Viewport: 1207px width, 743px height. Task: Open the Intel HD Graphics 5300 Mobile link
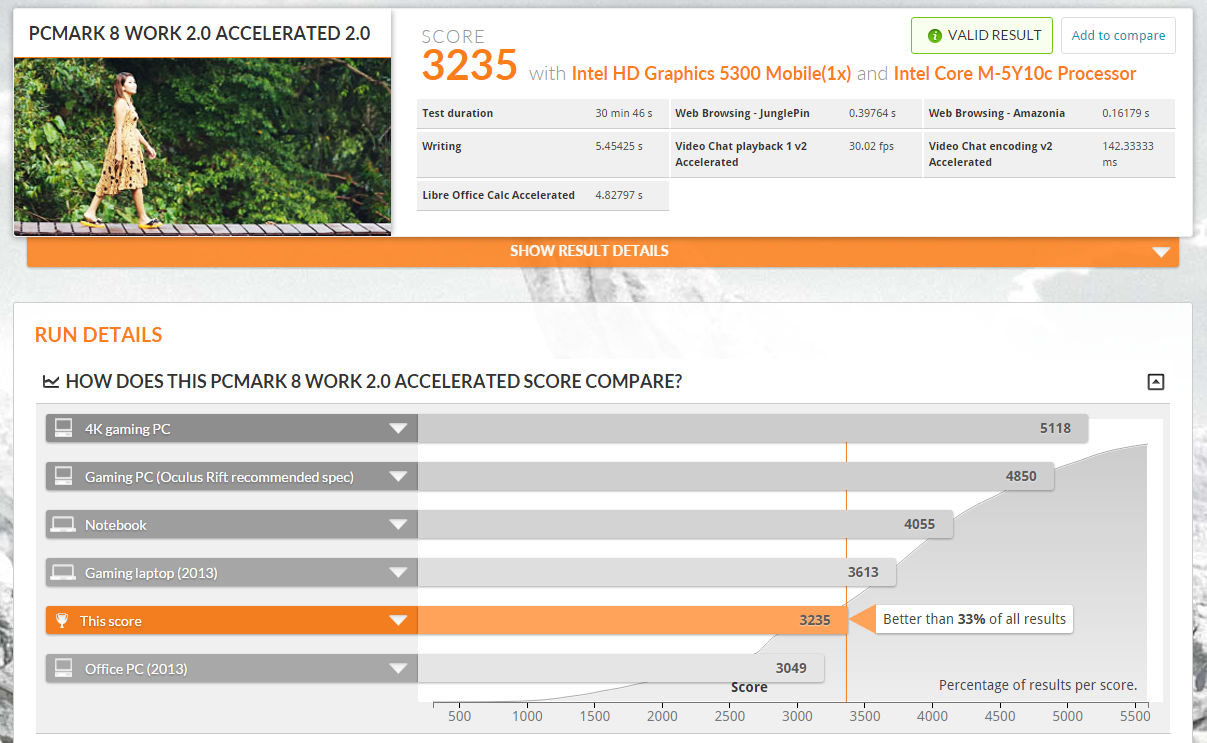(711, 73)
